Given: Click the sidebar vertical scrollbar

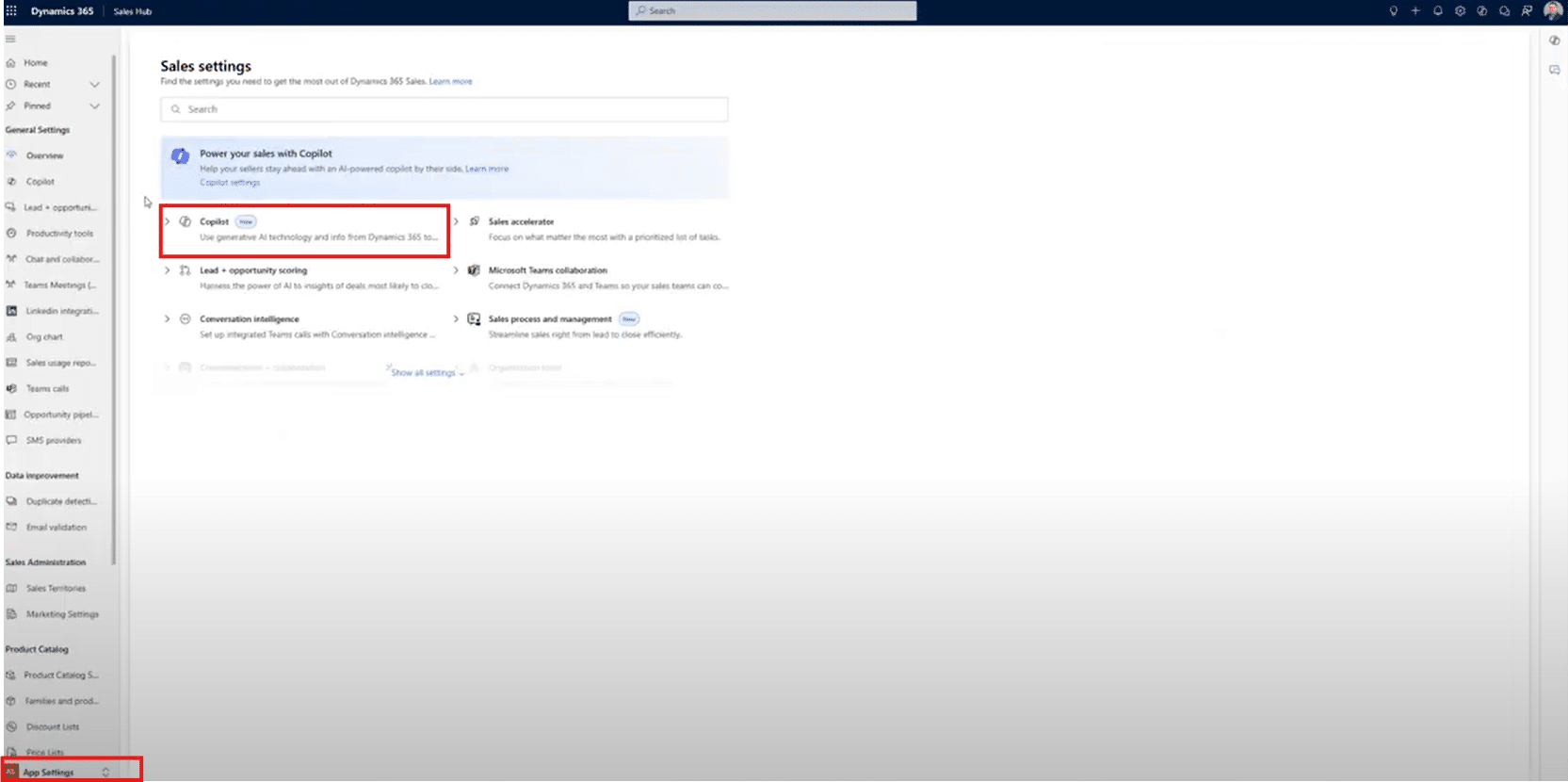Looking at the screenshot, I should coord(114,309).
